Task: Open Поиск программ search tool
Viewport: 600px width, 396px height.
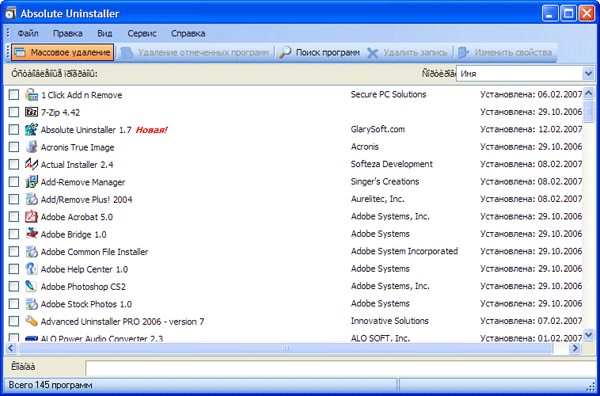Action: pyautogui.click(x=320, y=52)
